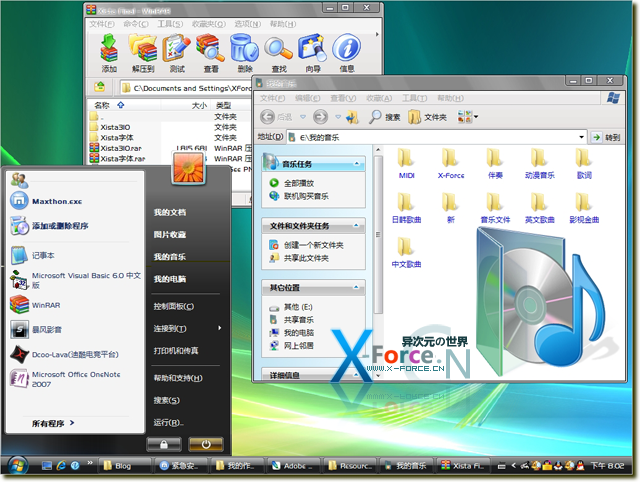Click the Test (测试) icon in WinRAR
640x482 pixels.
(177, 53)
